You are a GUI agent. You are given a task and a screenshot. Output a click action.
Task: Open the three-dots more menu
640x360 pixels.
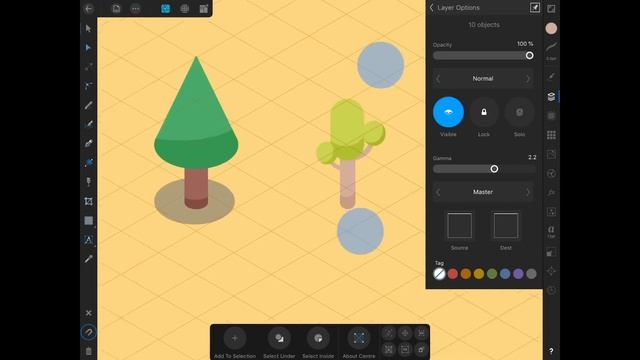point(136,9)
